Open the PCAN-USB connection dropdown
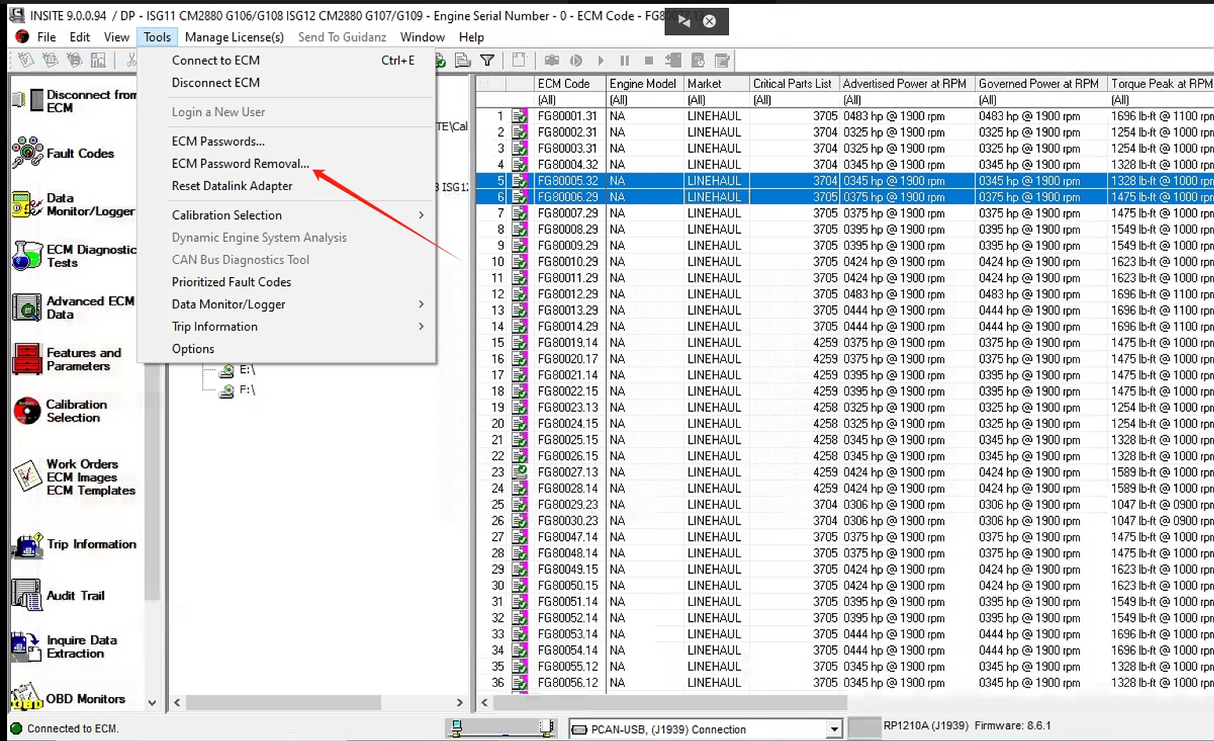 pyautogui.click(x=834, y=730)
